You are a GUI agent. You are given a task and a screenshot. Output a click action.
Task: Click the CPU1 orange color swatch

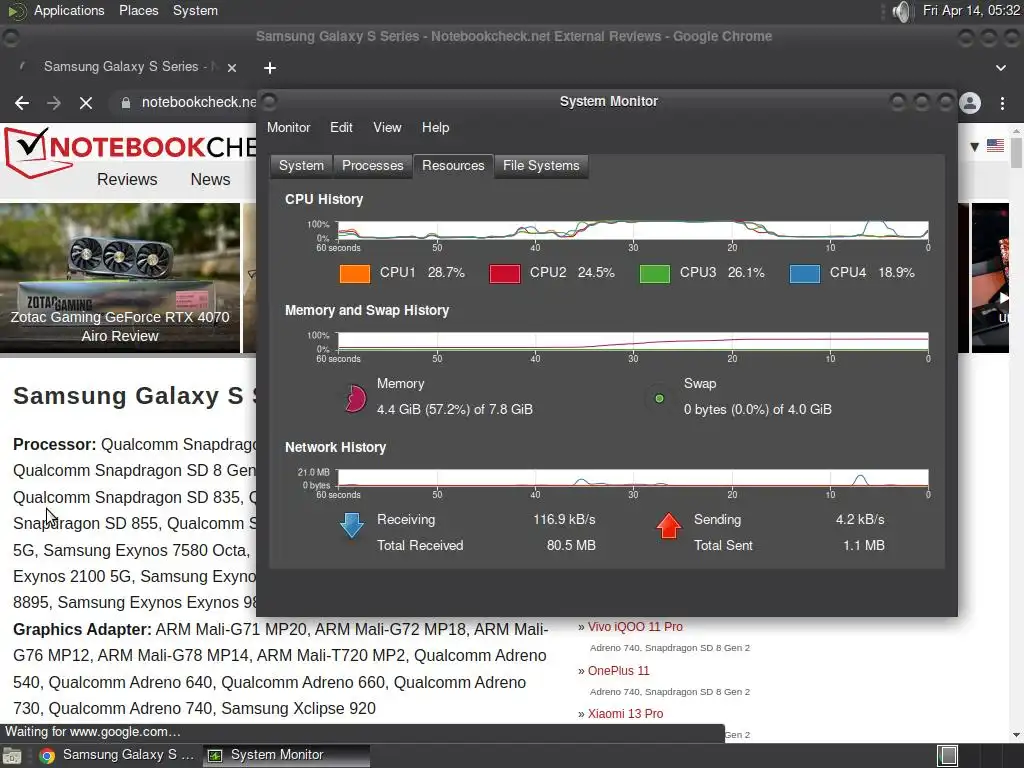pyautogui.click(x=355, y=273)
